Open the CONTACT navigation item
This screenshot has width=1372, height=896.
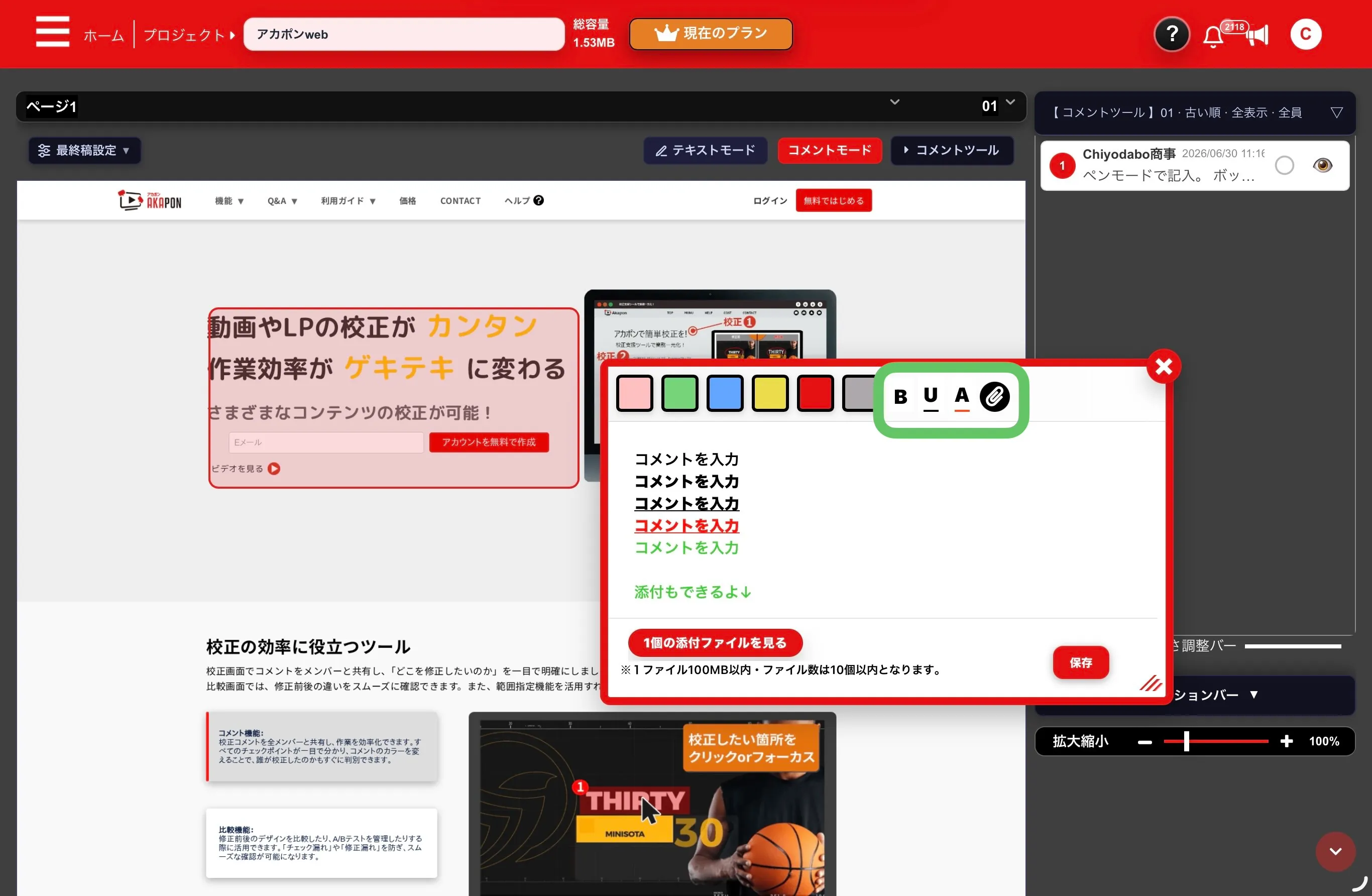460,201
